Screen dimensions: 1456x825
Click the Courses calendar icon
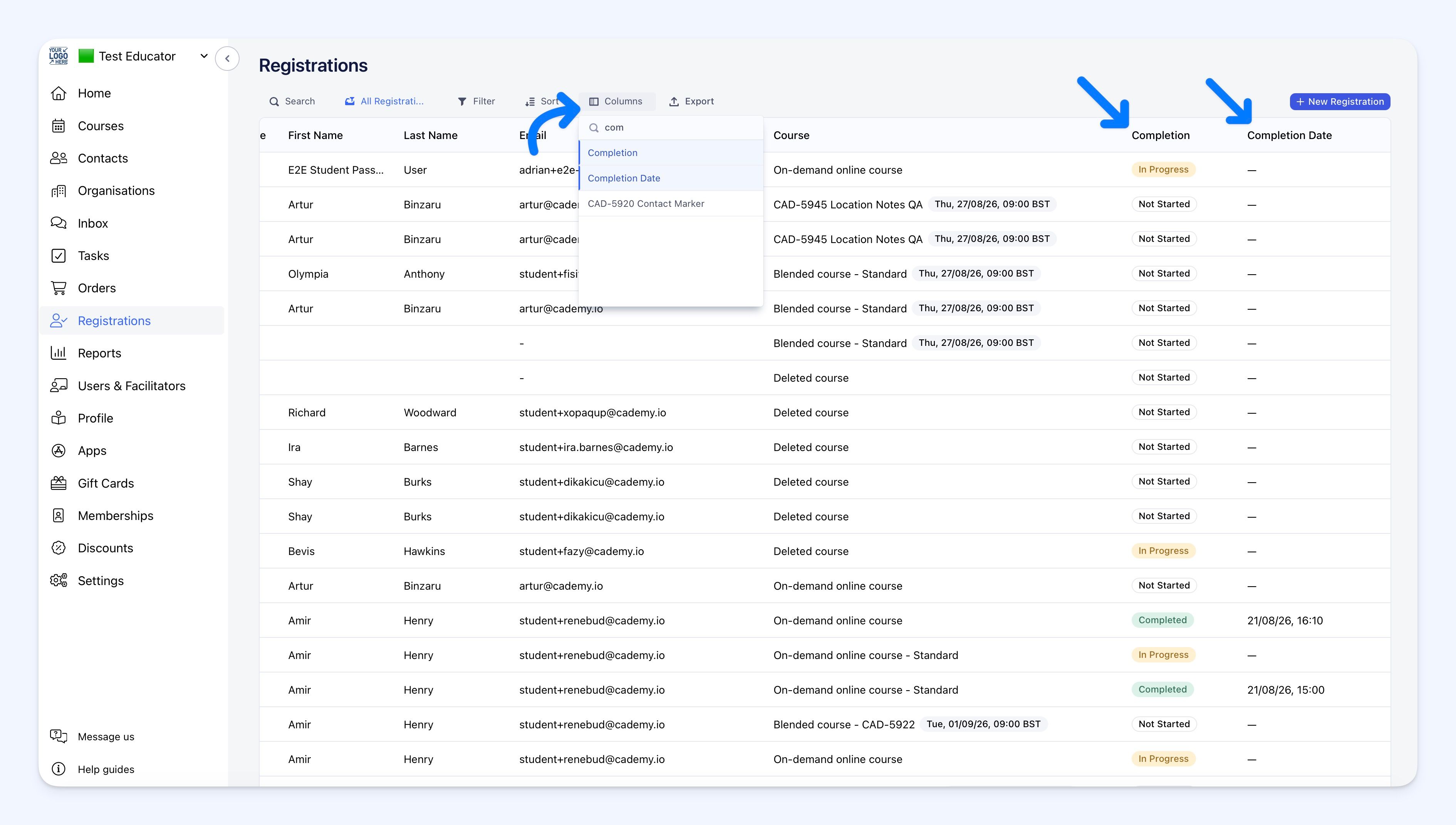(x=58, y=126)
